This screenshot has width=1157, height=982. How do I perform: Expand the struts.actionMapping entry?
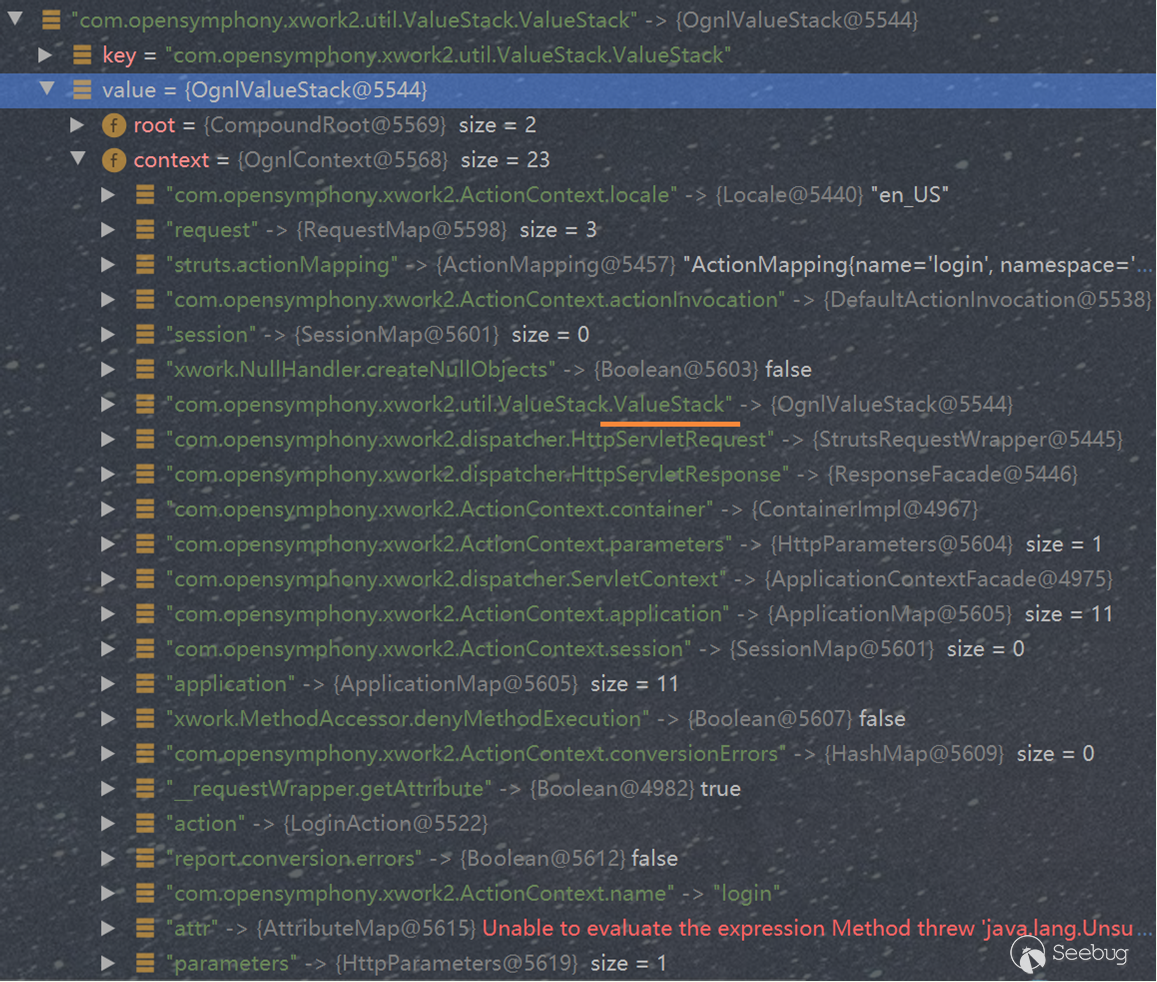pyautogui.click(x=108, y=264)
